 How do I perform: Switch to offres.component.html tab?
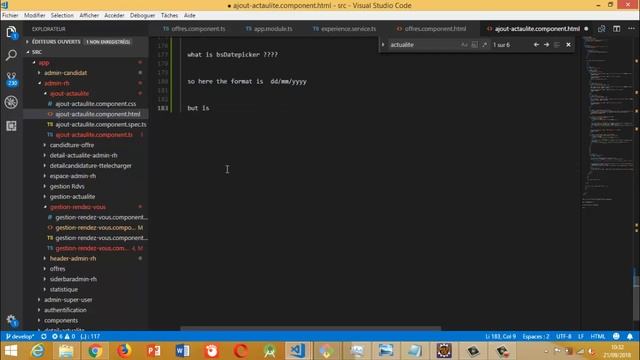431,29
